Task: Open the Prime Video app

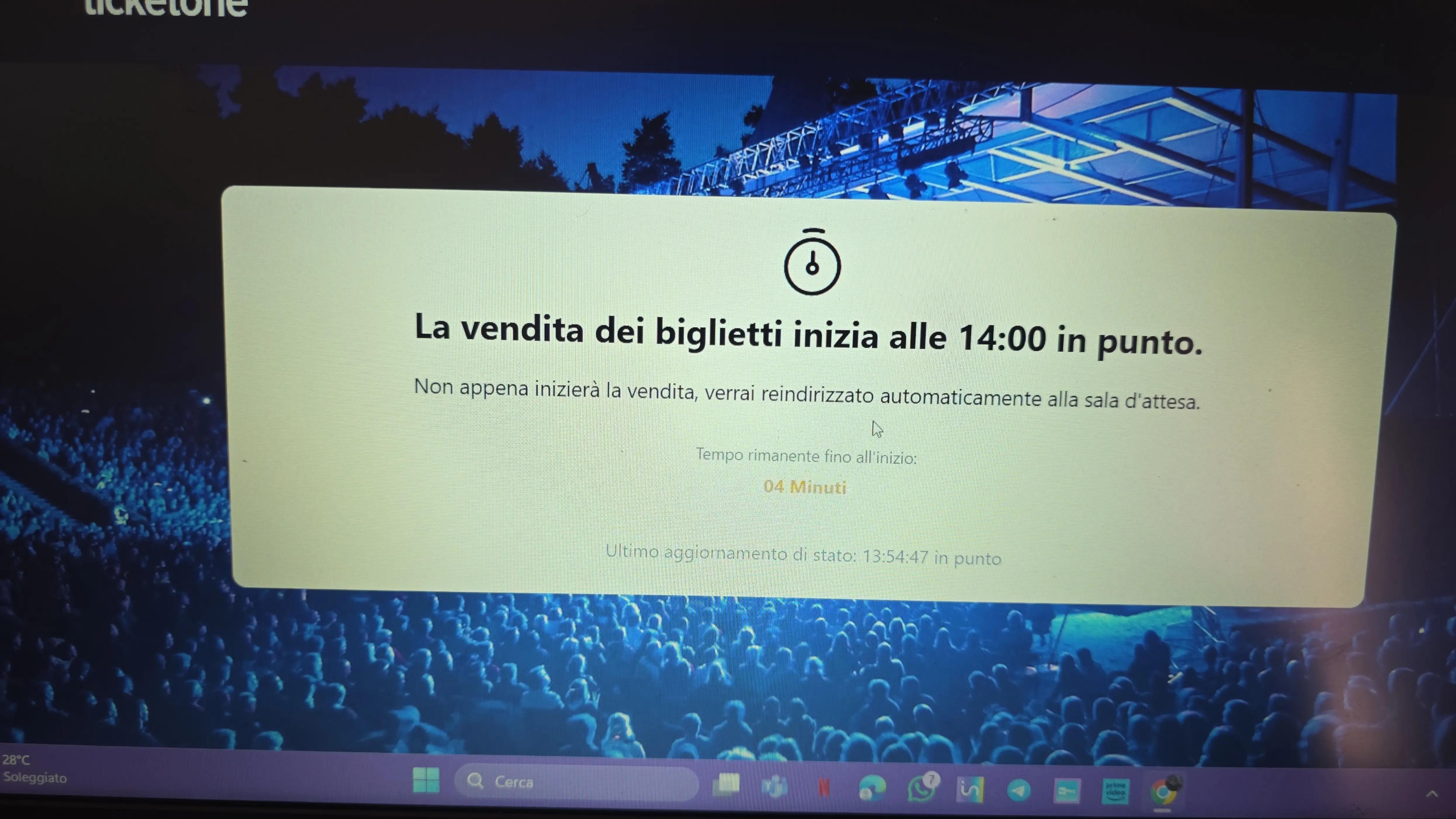Action: coord(1115,791)
